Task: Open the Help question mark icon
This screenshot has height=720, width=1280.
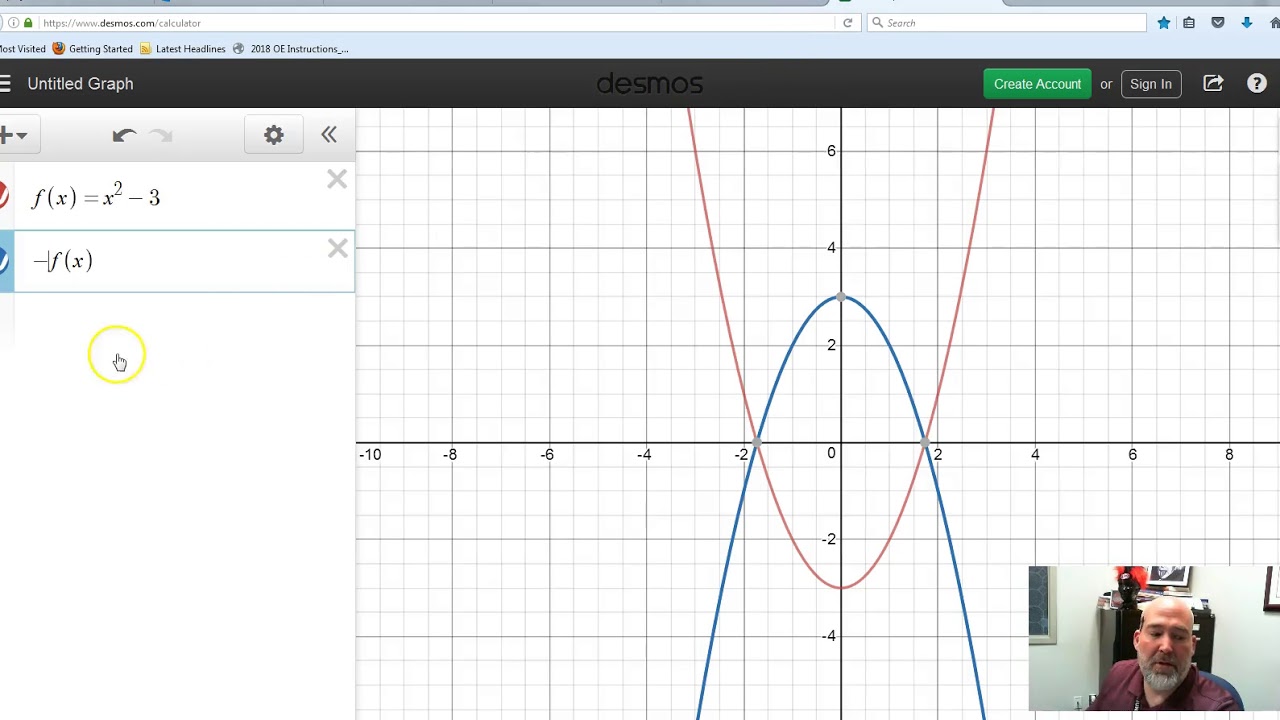Action: coord(1257,84)
